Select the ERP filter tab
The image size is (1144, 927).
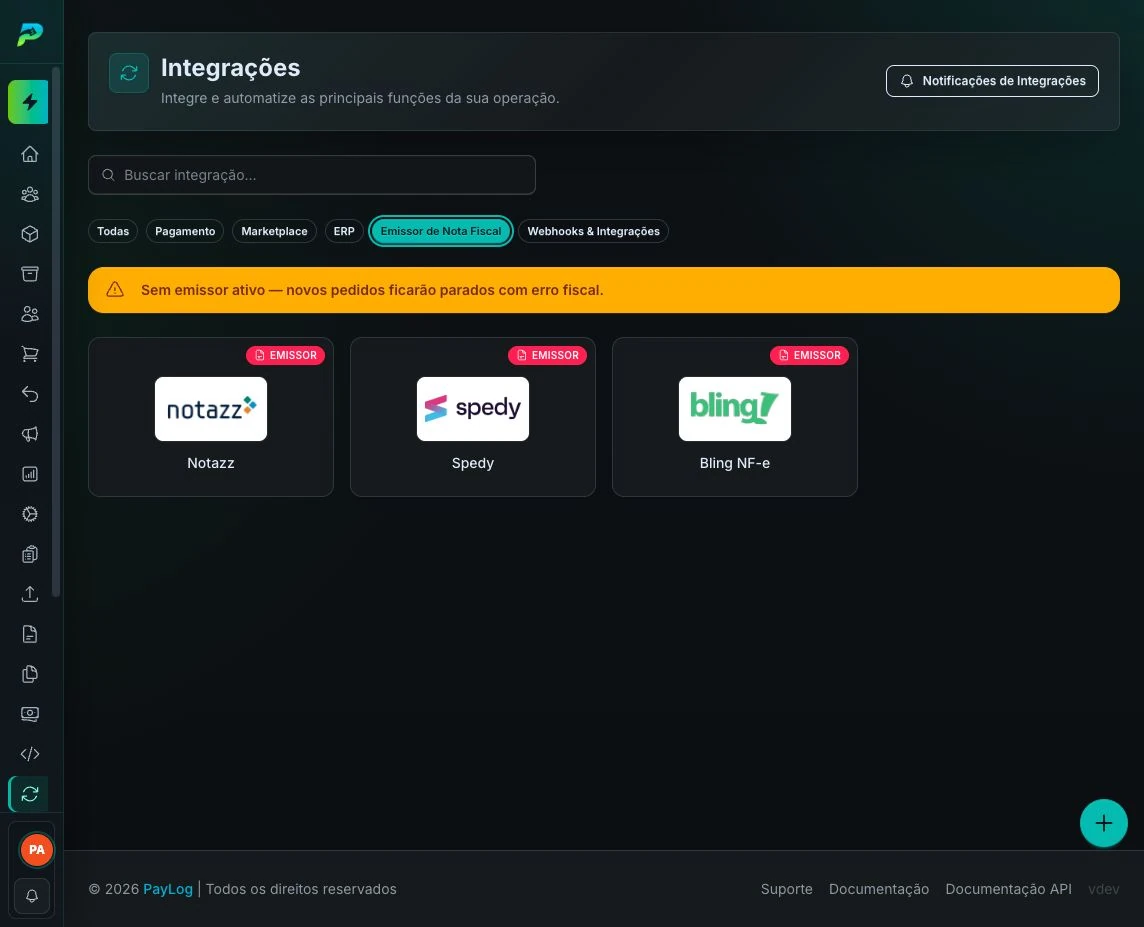(344, 231)
